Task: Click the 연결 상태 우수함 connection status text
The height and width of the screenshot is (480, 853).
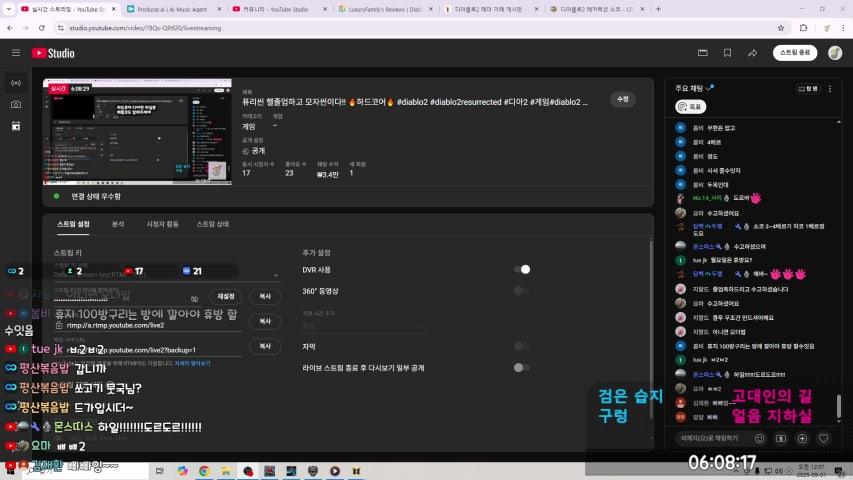Action: click(x=96, y=196)
